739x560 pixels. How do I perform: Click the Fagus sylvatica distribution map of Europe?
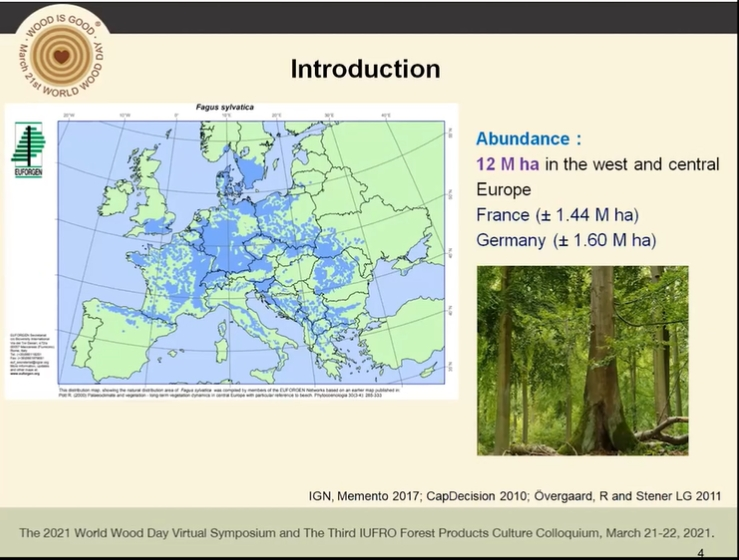tap(251, 252)
